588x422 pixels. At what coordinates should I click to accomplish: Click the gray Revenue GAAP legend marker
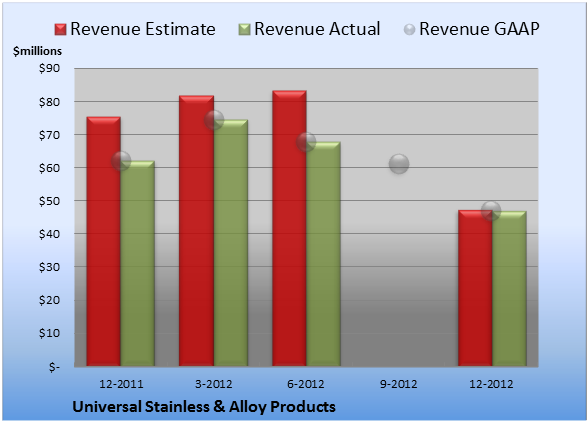410,30
